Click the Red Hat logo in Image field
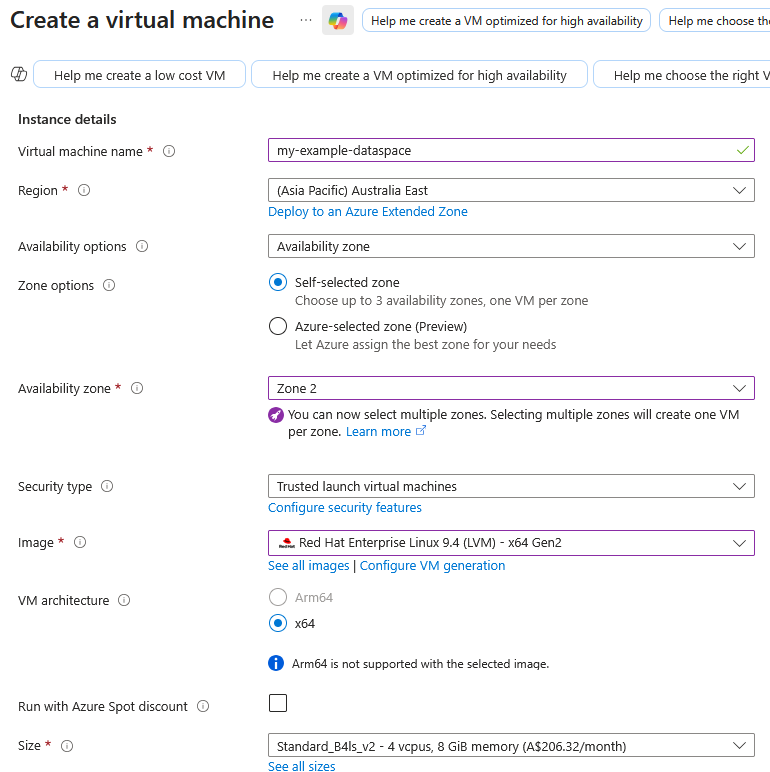770x772 pixels. pyautogui.click(x=287, y=543)
